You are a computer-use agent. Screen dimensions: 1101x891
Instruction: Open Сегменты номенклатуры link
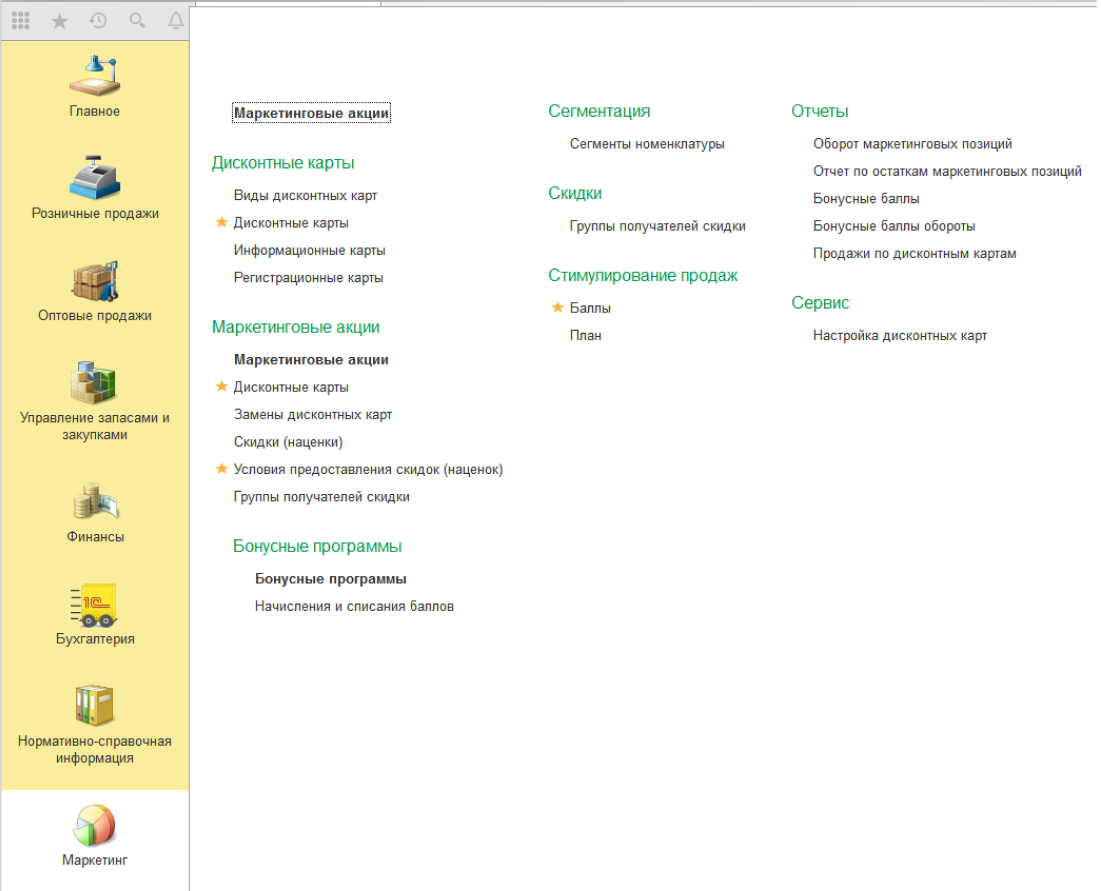647,144
